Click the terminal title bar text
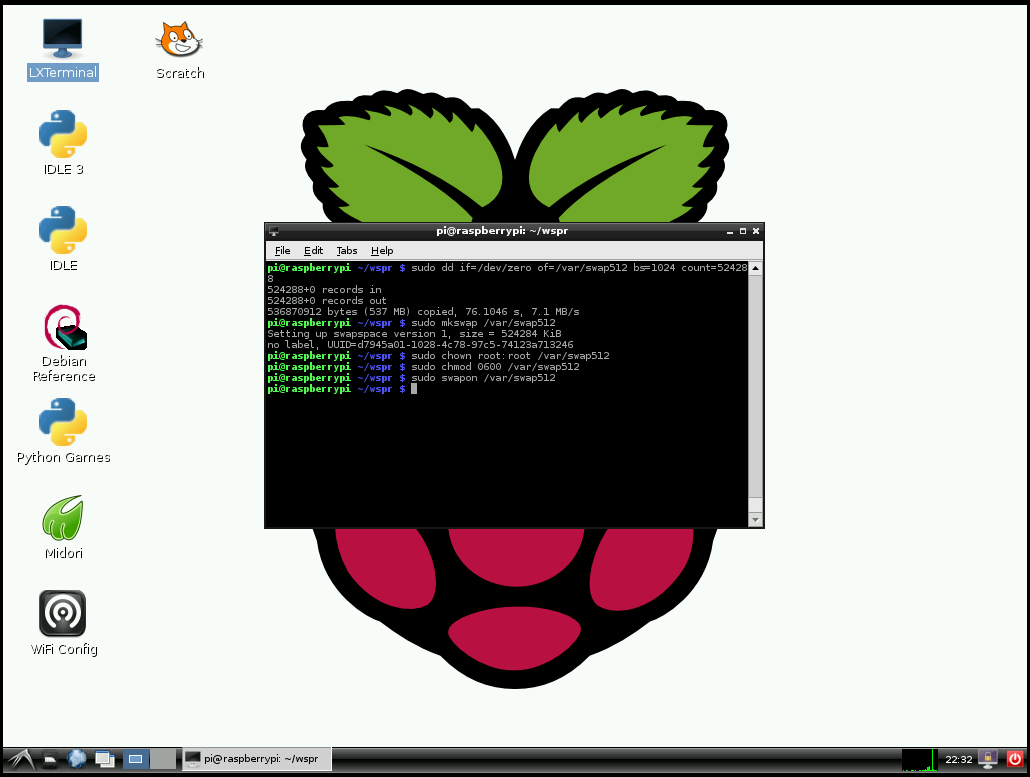1030x777 pixels. coord(502,231)
